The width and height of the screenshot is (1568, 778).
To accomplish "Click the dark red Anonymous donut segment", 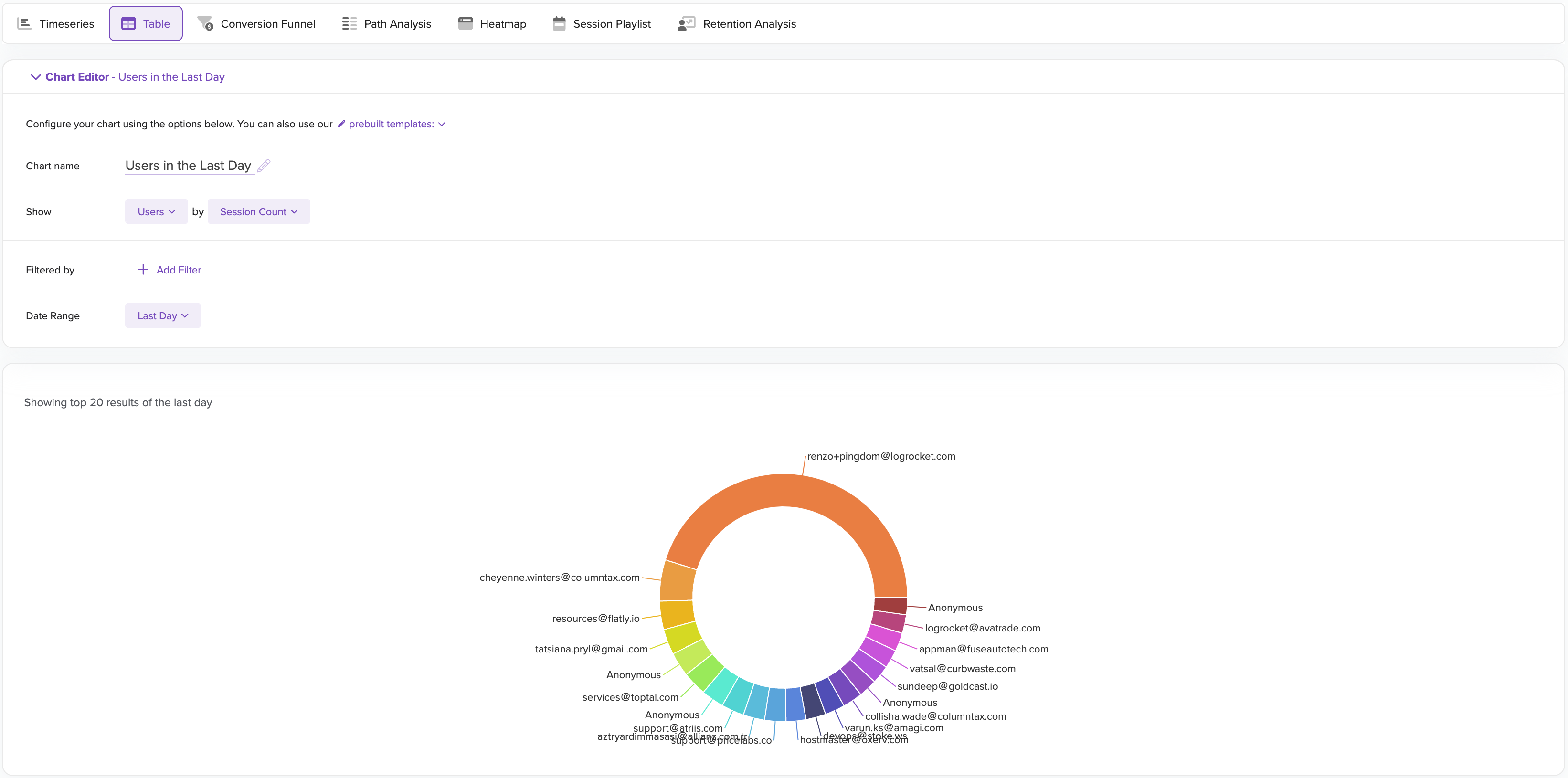I will click(x=890, y=605).
